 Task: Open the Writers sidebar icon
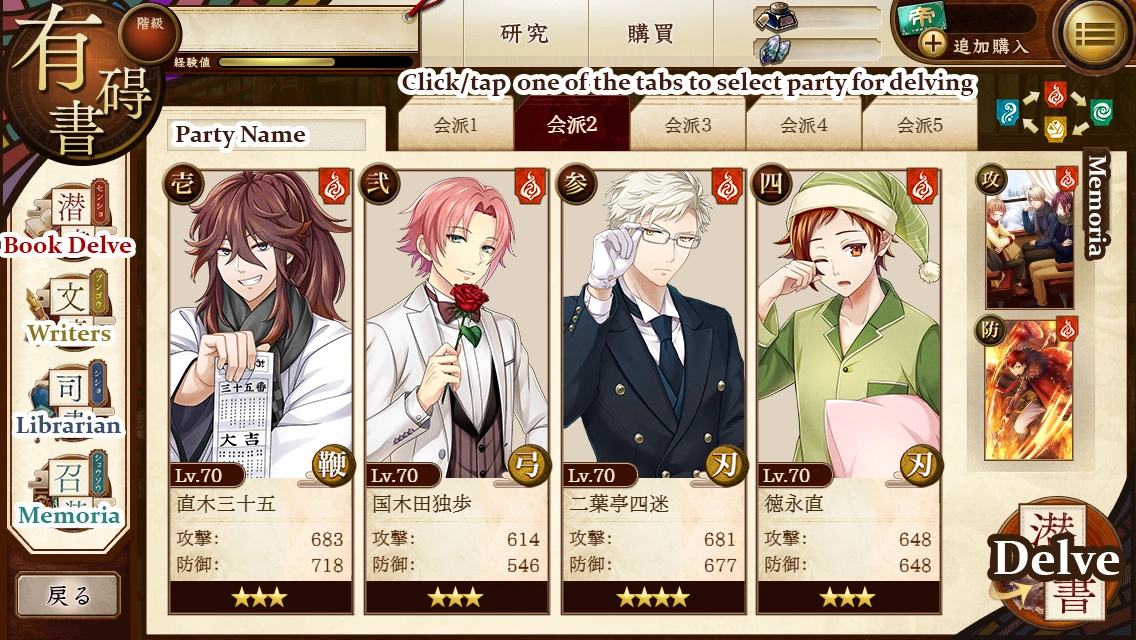click(x=70, y=308)
